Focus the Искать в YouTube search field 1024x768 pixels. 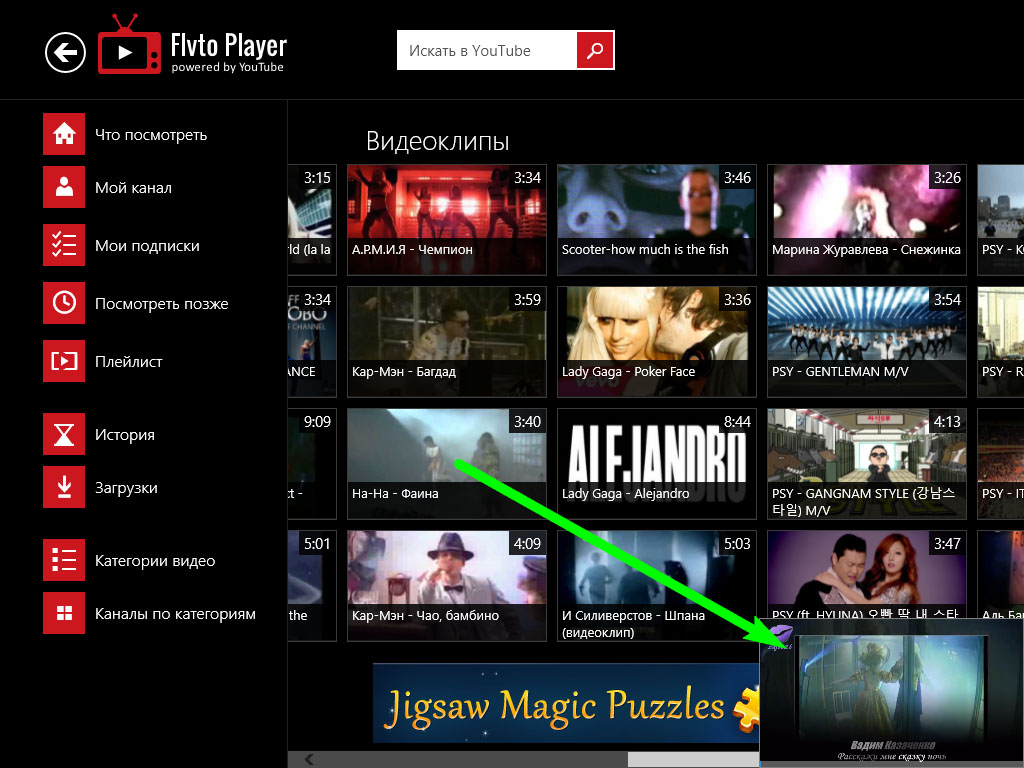487,50
